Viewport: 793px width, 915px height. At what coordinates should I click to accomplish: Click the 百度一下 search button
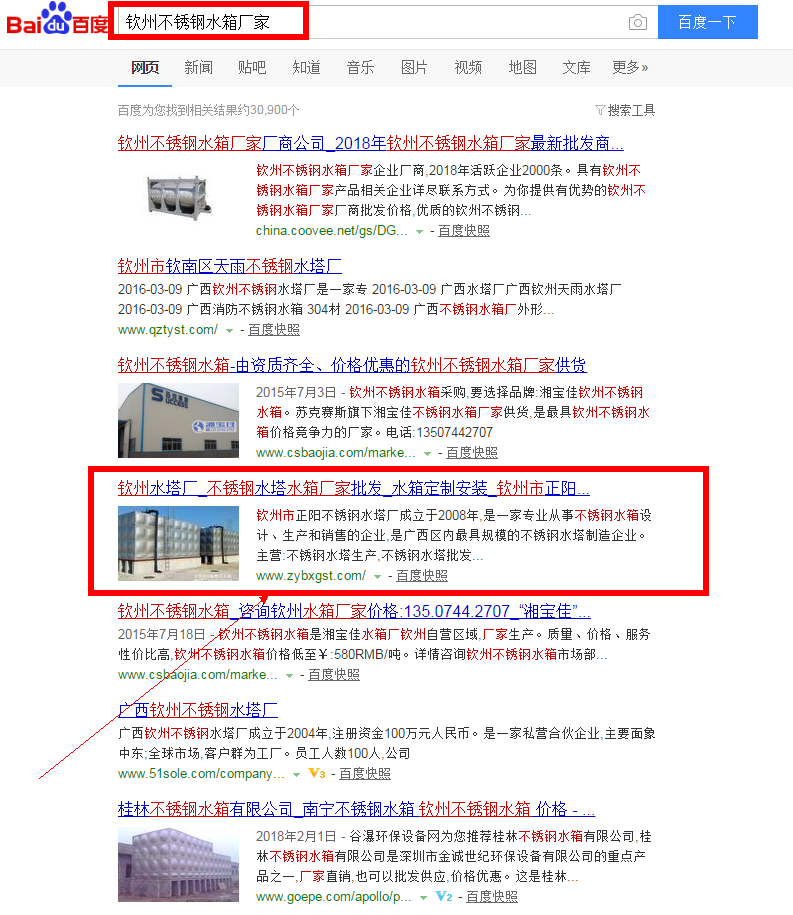point(707,22)
